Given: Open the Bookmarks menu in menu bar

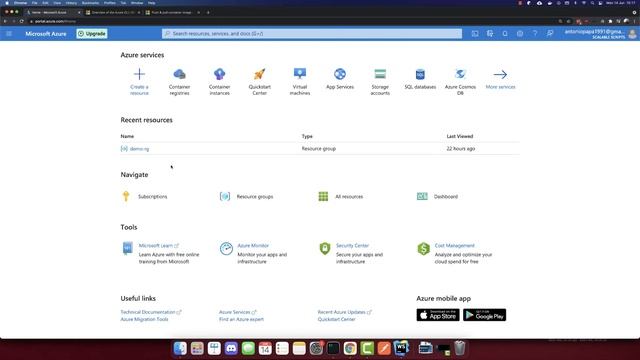Looking at the screenshot, I should (x=90, y=3).
